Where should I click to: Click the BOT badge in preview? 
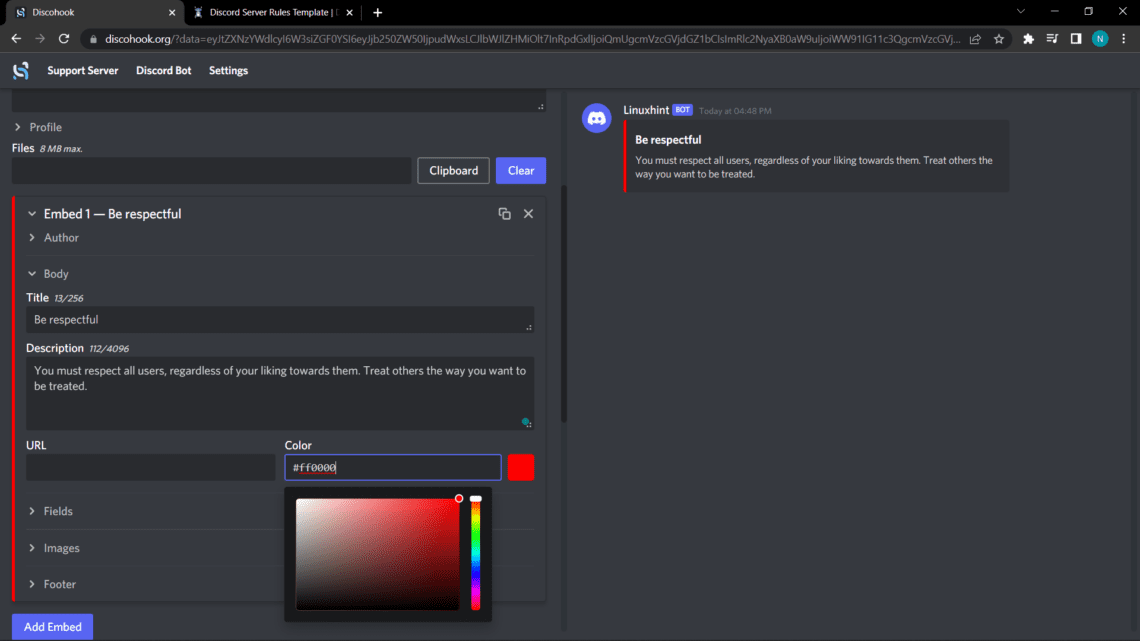pyautogui.click(x=682, y=110)
